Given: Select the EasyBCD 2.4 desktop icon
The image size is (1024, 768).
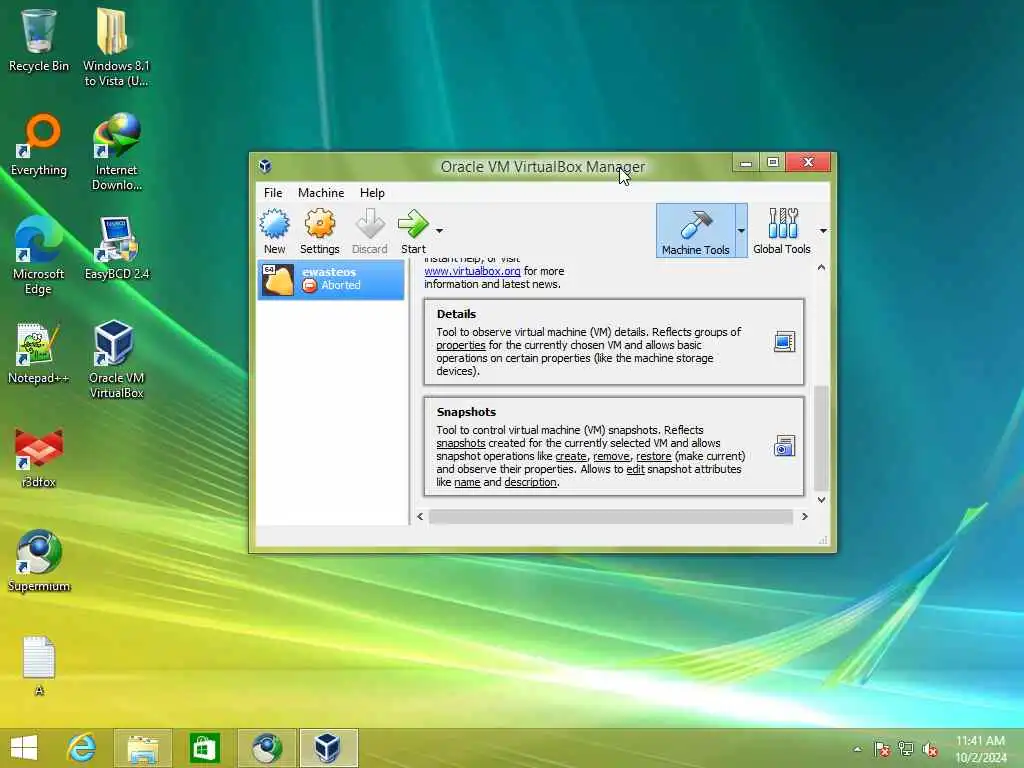Looking at the screenshot, I should click(117, 249).
